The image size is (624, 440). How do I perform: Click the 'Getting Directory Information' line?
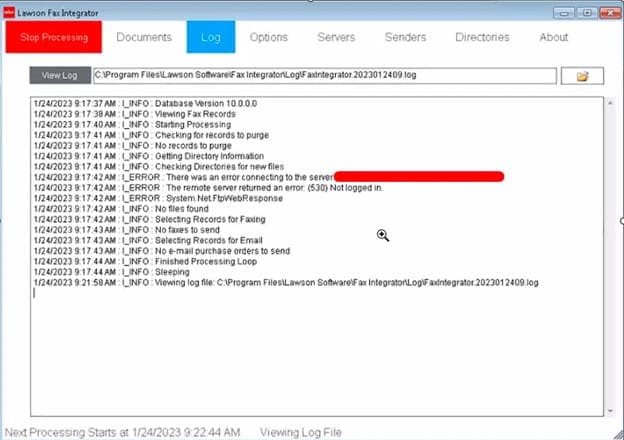[149, 156]
